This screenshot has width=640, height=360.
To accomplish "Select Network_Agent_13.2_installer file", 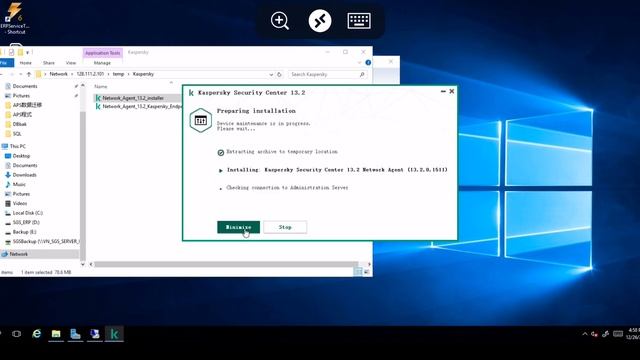I will [x=133, y=98].
